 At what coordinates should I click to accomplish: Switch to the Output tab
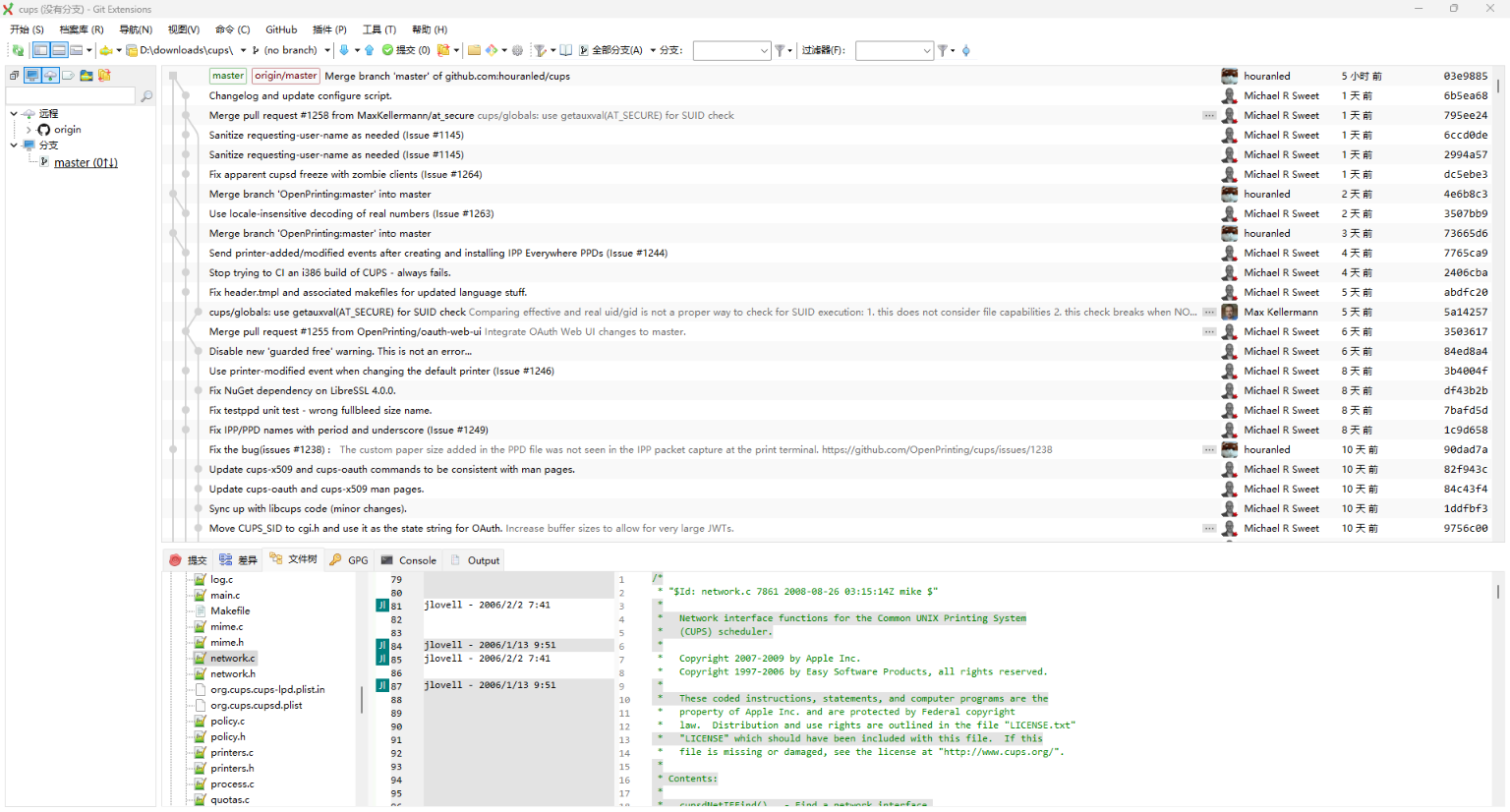475,559
